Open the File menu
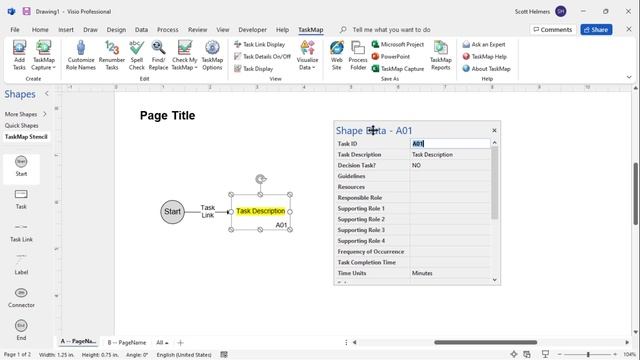This screenshot has width=640, height=360. point(15,29)
